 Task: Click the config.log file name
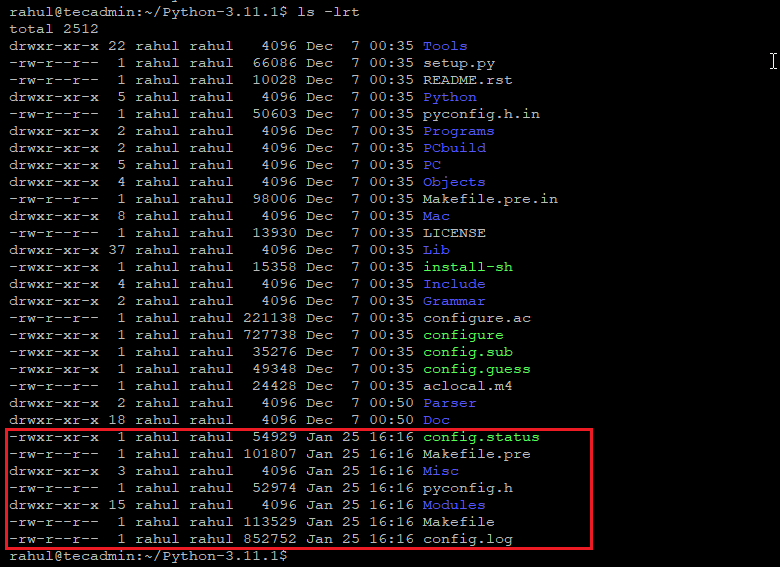[467, 539]
